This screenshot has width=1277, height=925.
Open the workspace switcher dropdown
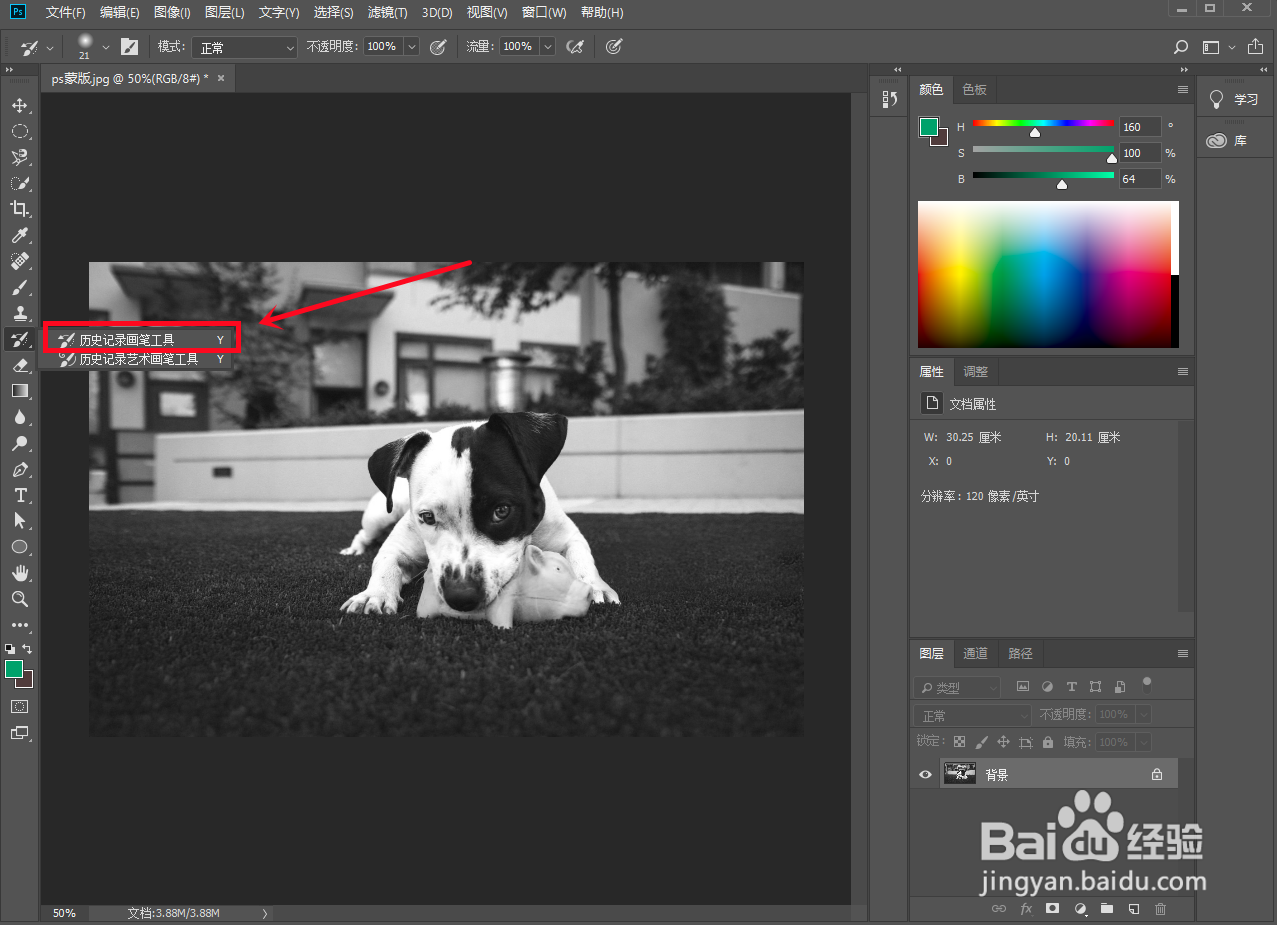pos(1219,47)
